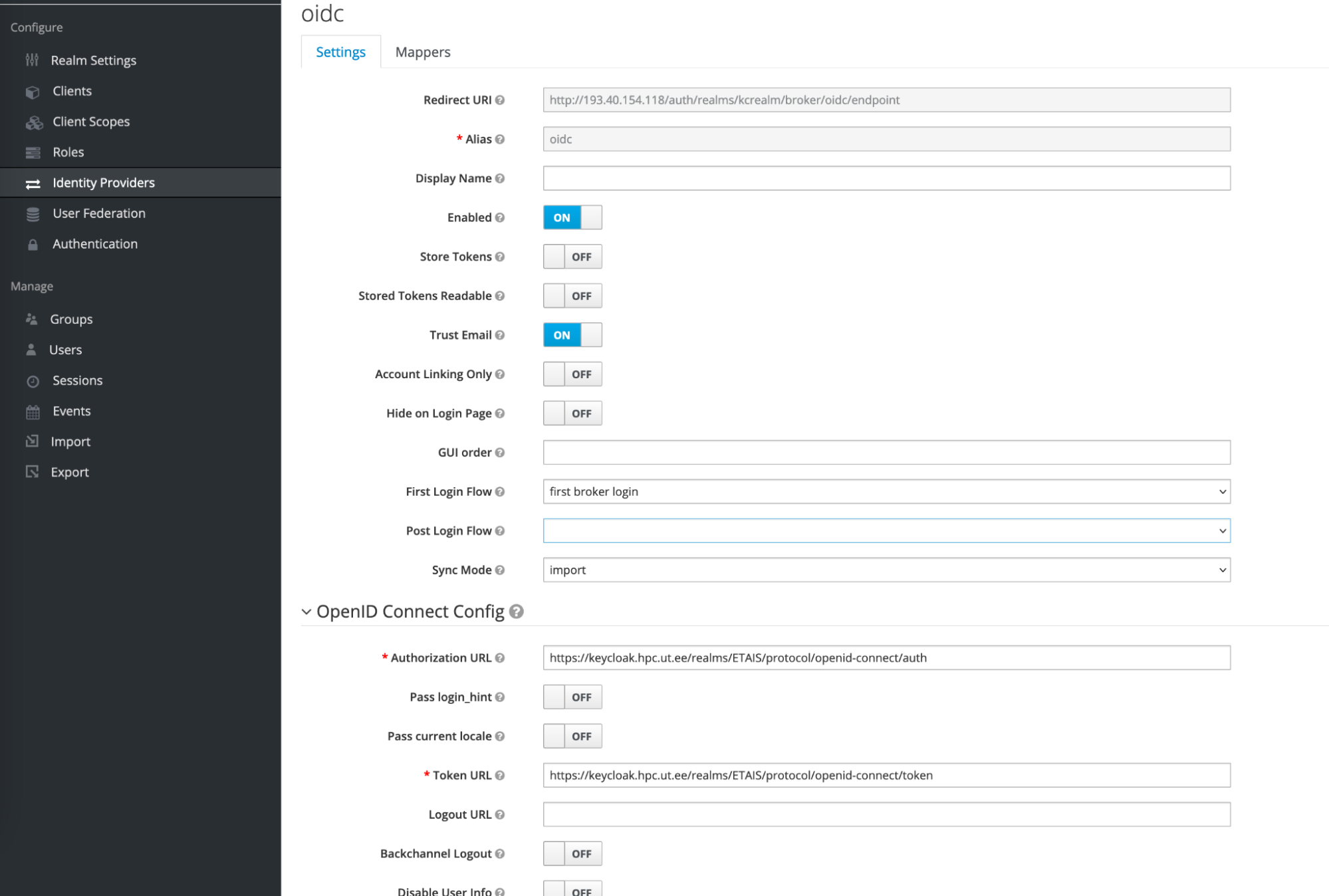The image size is (1329, 896).
Task: Open Users in the Manage menu
Action: 65,350
